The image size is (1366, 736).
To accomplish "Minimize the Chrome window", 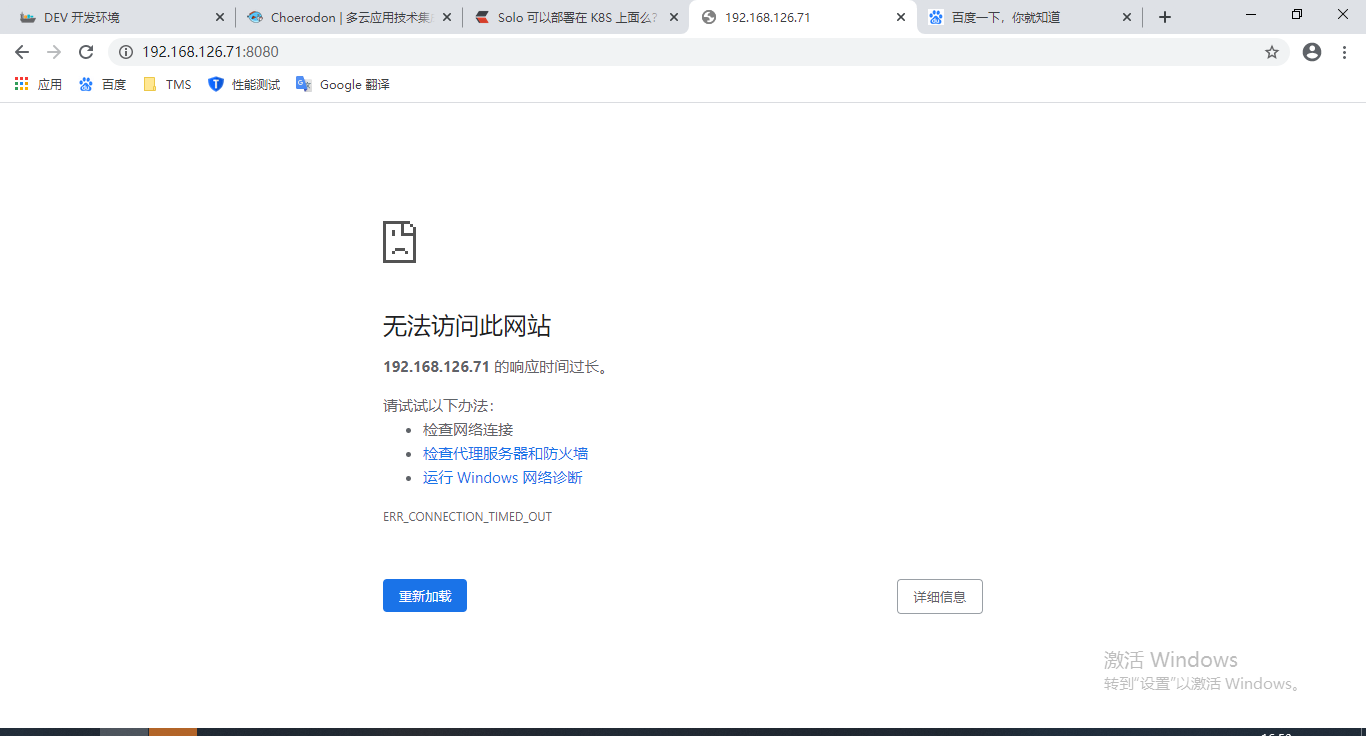I will (x=1251, y=14).
